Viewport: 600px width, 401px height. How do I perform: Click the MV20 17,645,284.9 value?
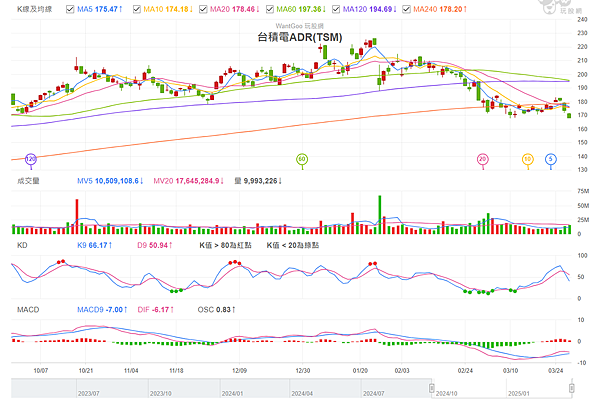pyautogui.click(x=189, y=181)
